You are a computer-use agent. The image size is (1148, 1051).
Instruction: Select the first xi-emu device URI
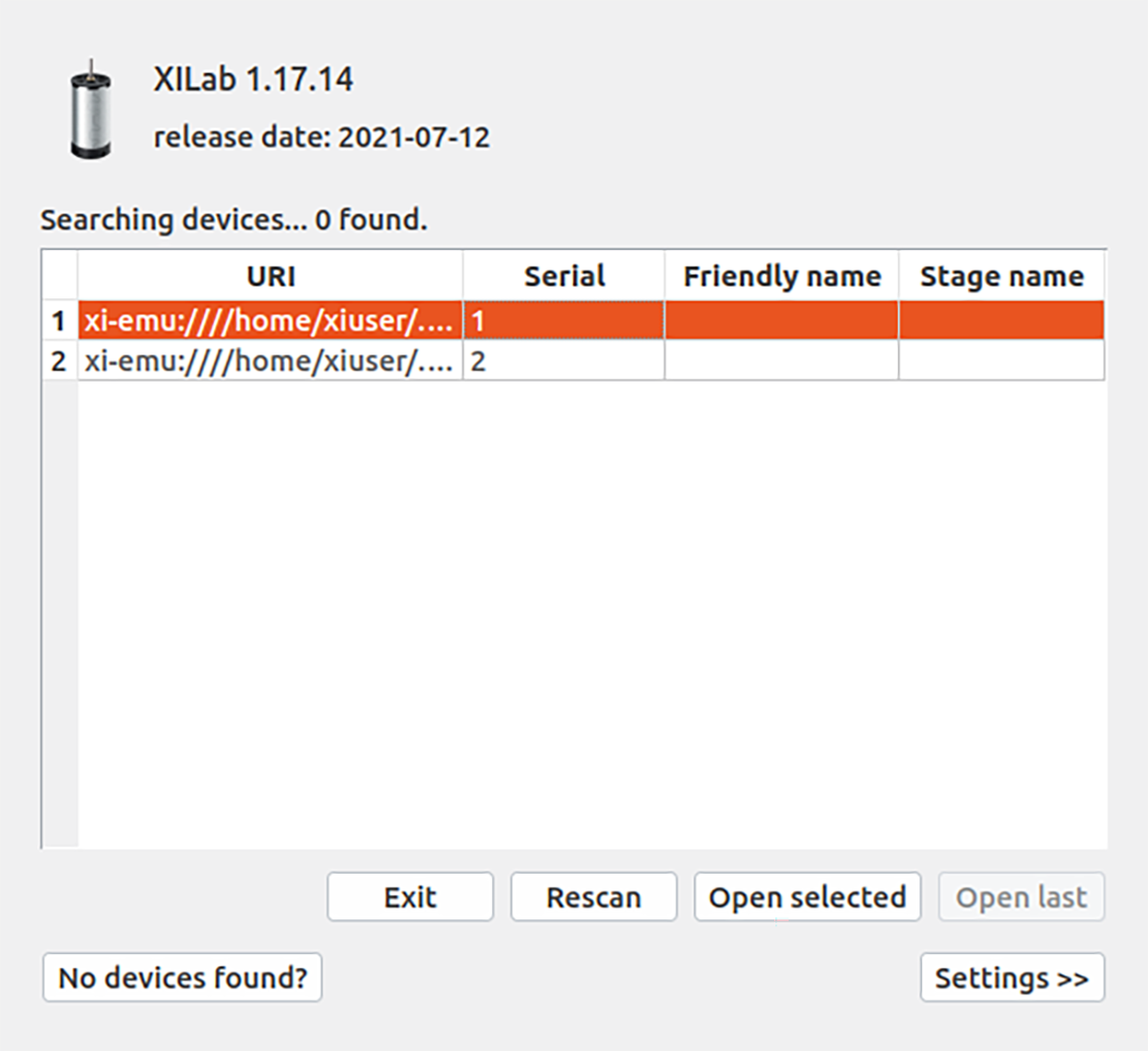click(269, 321)
